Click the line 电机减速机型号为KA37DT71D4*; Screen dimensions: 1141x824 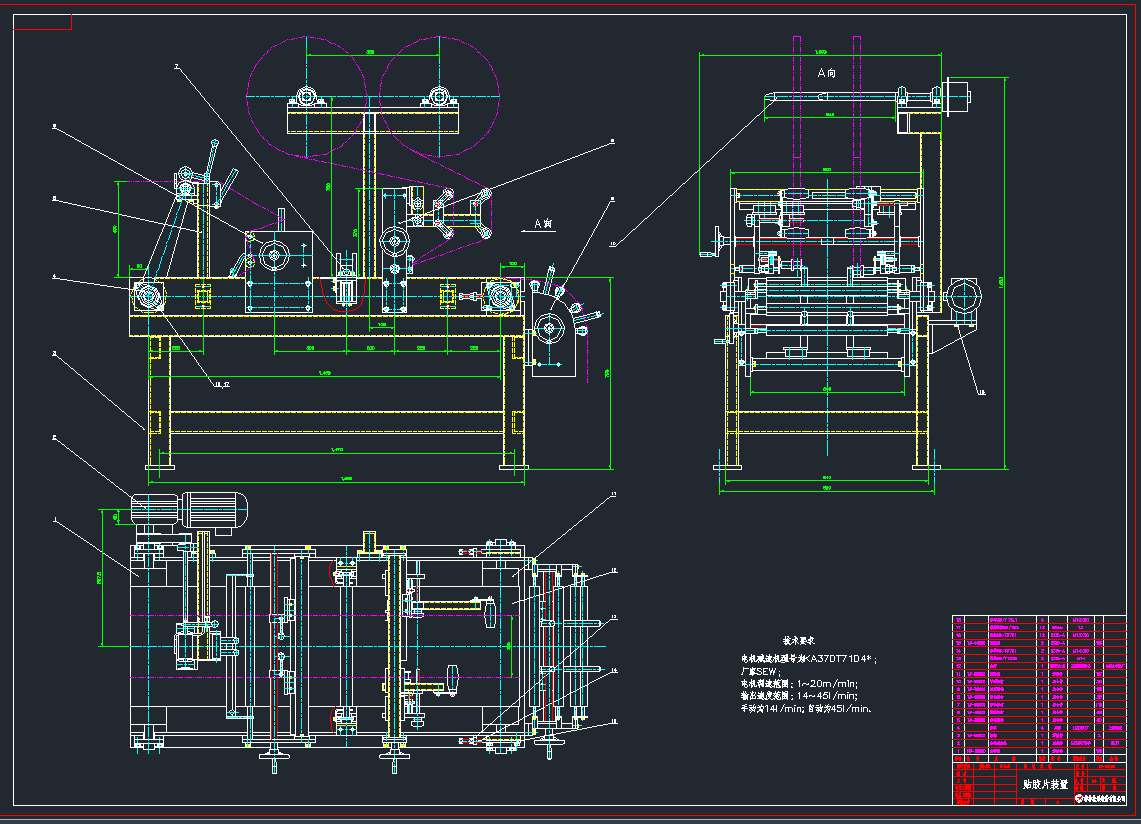(x=808, y=659)
